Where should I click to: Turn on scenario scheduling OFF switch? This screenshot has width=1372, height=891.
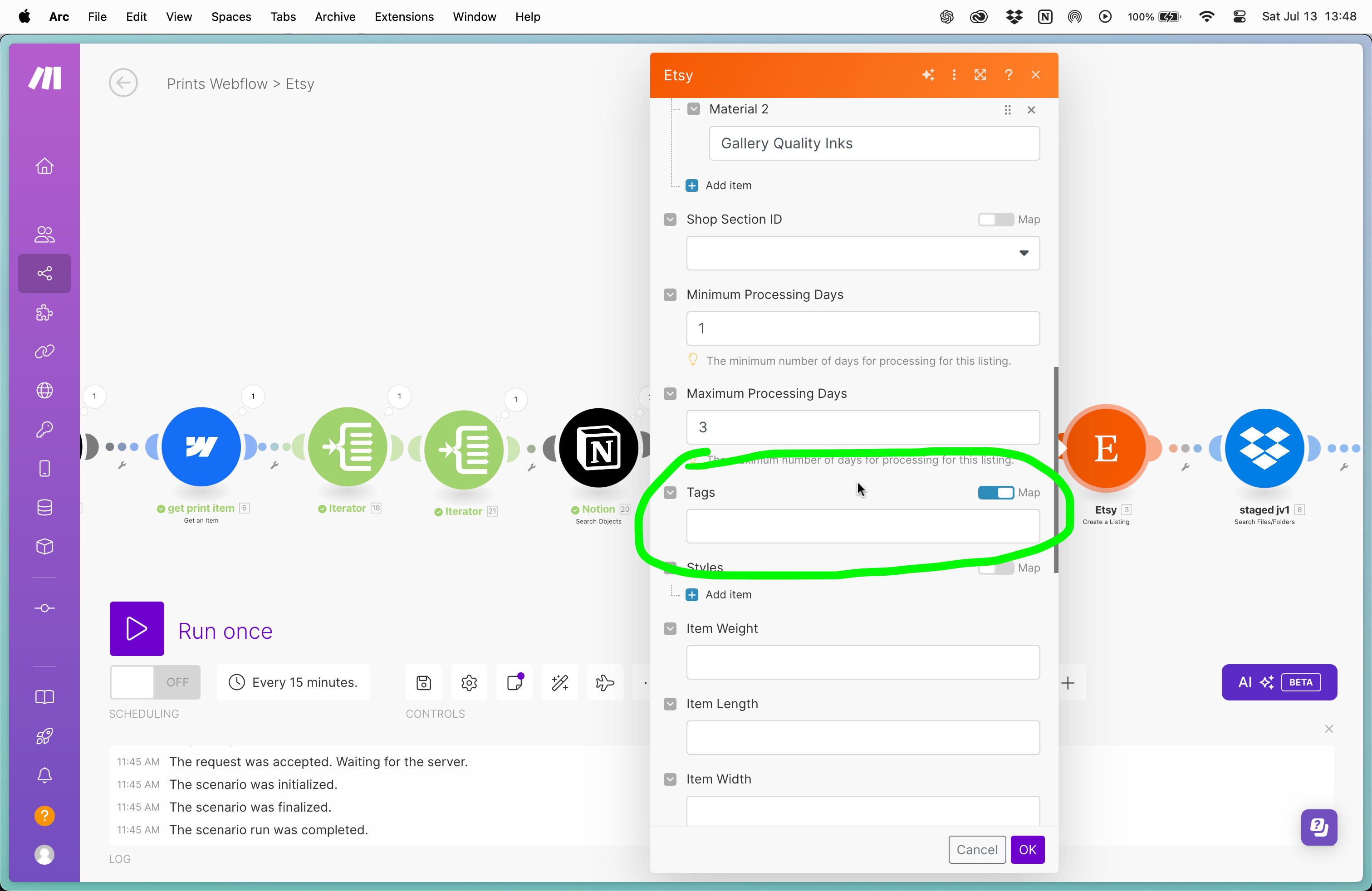pyautogui.click(x=155, y=682)
